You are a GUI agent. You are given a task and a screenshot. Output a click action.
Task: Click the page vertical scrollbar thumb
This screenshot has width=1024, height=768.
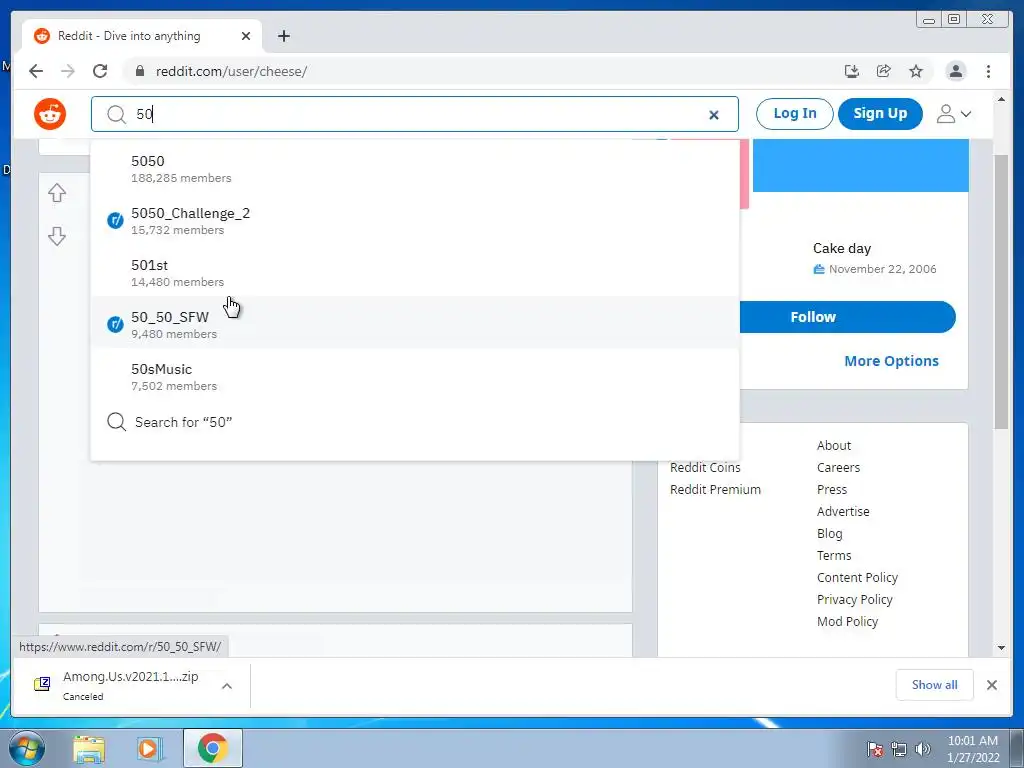(1002, 292)
